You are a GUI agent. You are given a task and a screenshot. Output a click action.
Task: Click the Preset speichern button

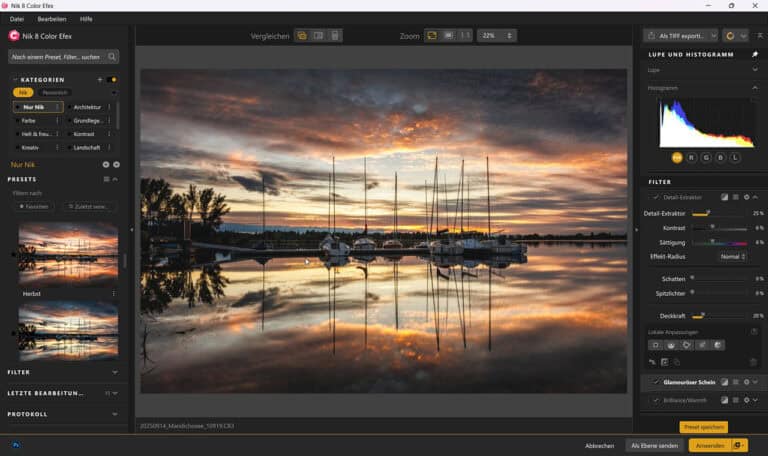[703, 427]
